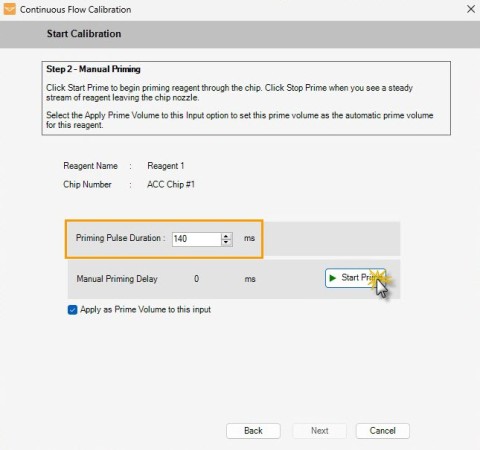Click the Manual Priming Delay label

[x=117, y=279]
